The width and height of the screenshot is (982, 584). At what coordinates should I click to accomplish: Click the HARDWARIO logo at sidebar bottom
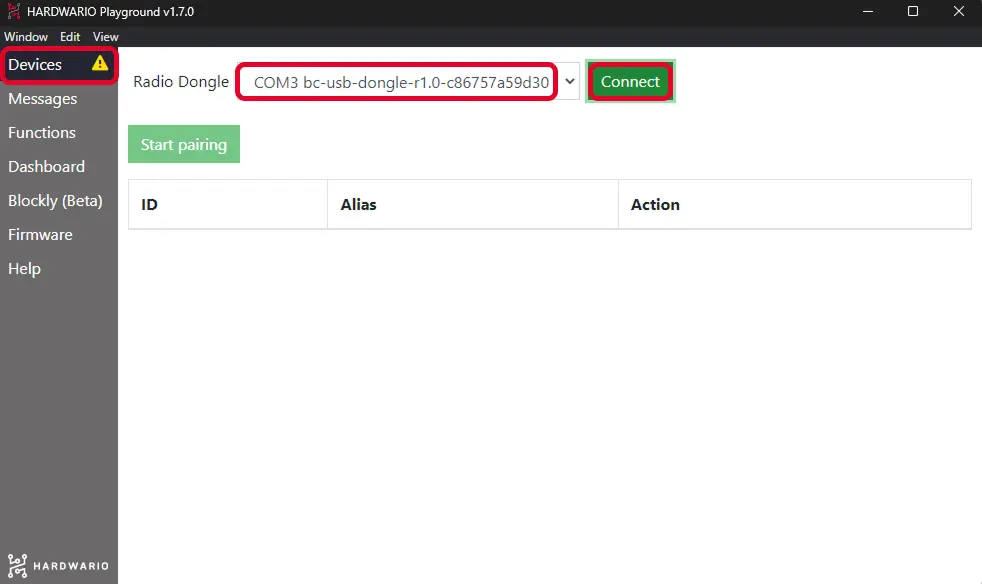pos(58,566)
